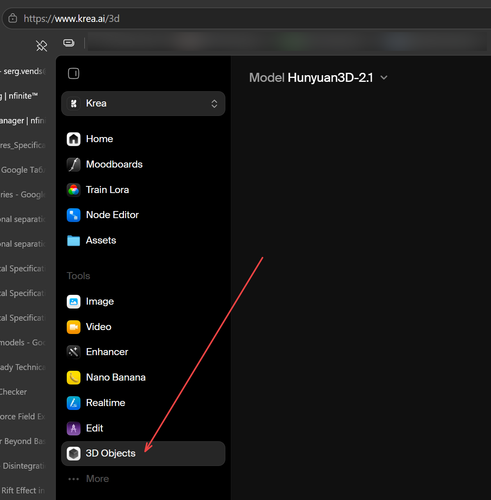Screen dimensions: 491x500
Task: Switch to models - Go browser tab
Action: (23, 343)
